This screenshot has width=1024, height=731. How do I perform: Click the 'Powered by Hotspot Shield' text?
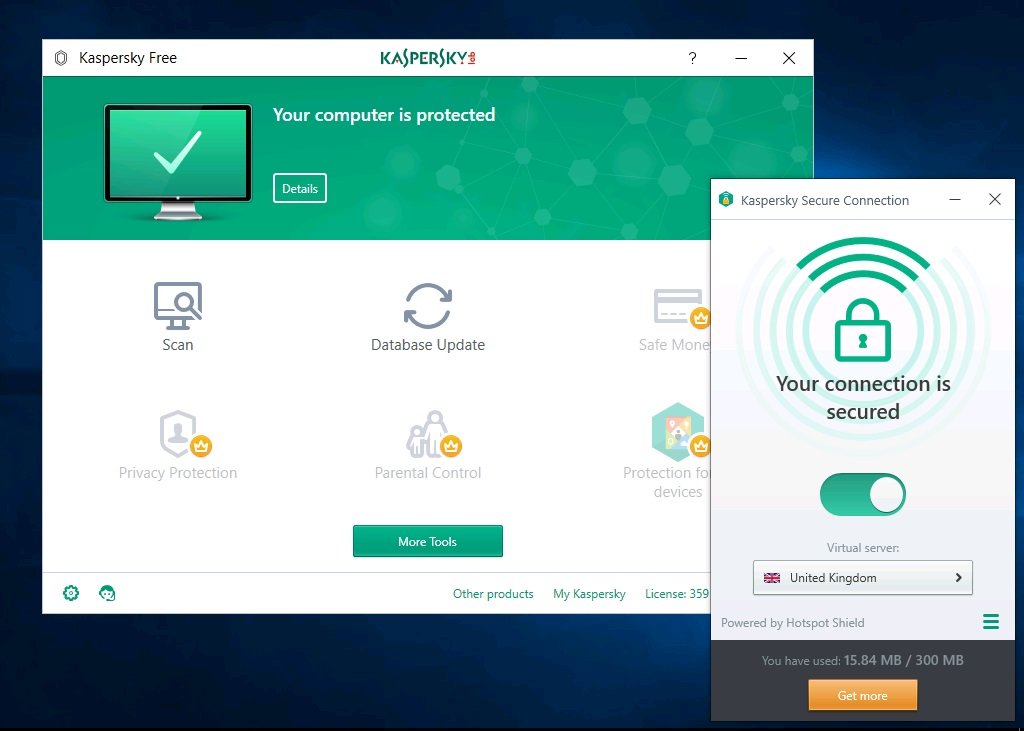(x=792, y=623)
